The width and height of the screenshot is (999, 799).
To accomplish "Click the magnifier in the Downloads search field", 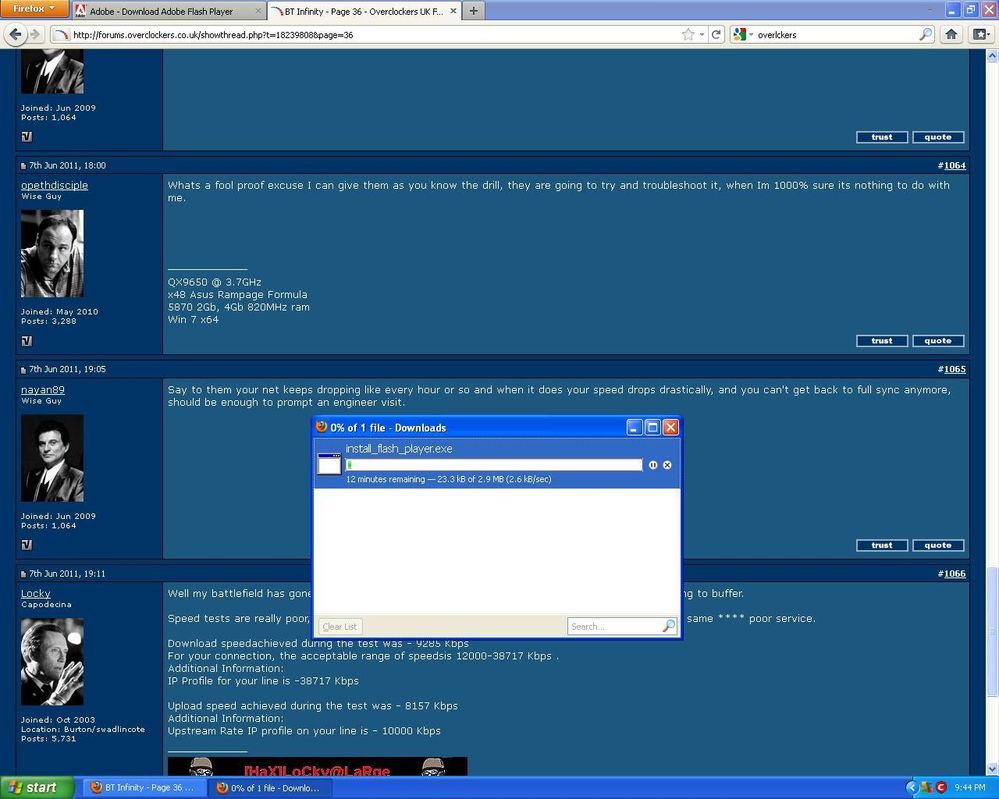I will pyautogui.click(x=668, y=626).
